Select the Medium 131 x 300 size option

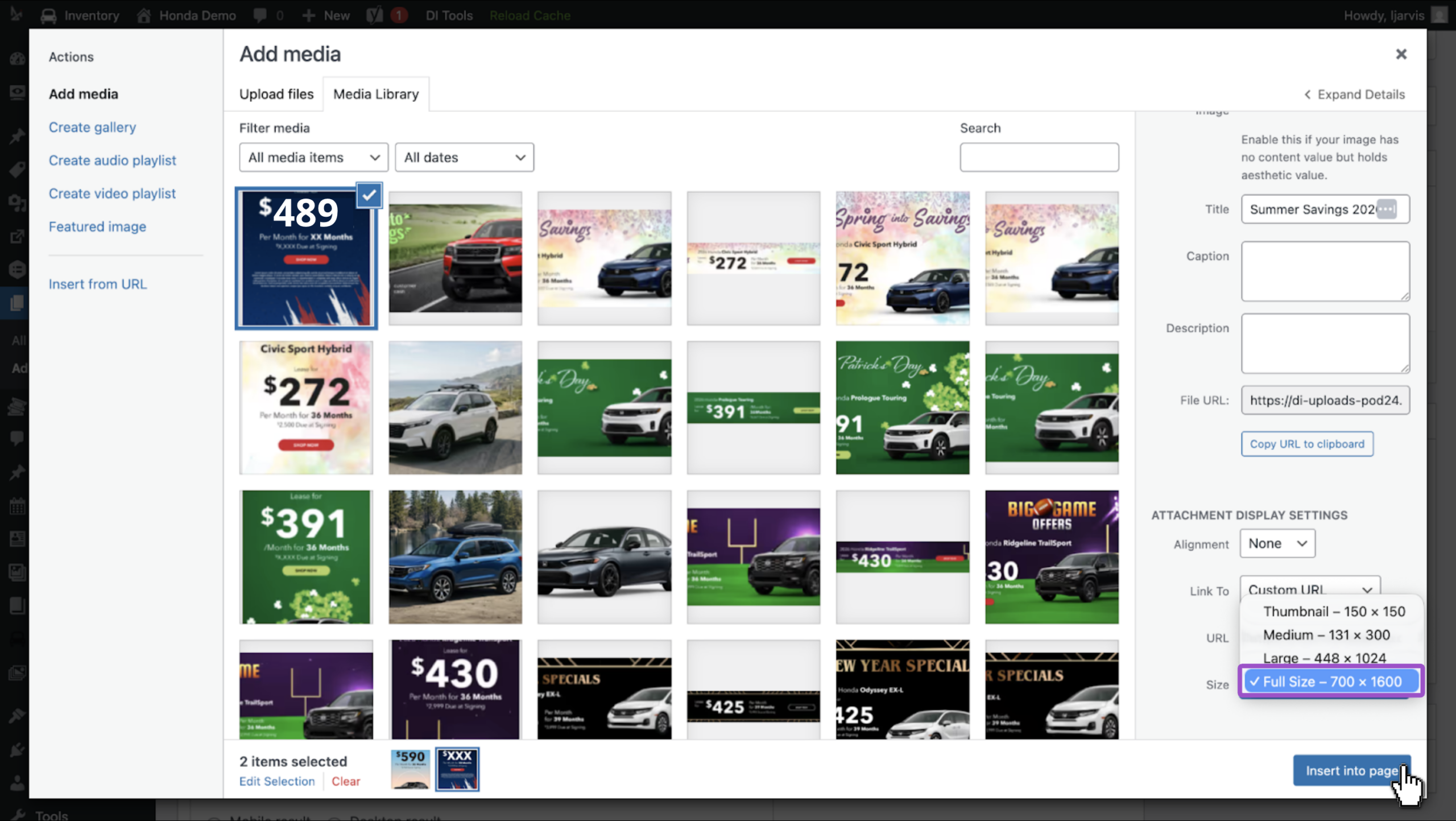[x=1326, y=635]
